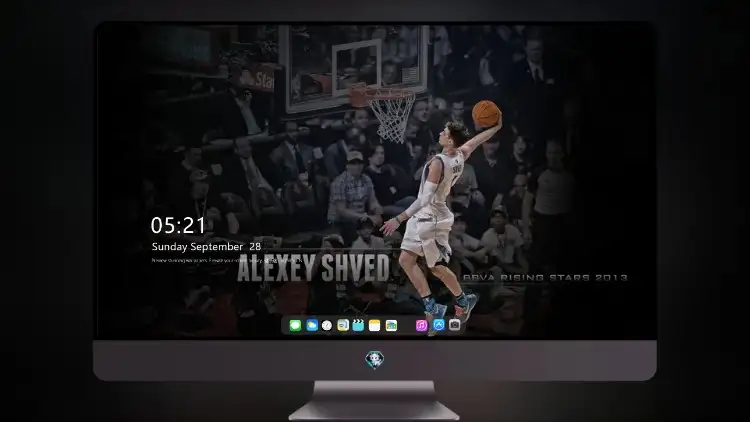This screenshot has width=750, height=422.
Task: Open the blue App Store icon
Action: click(439, 325)
